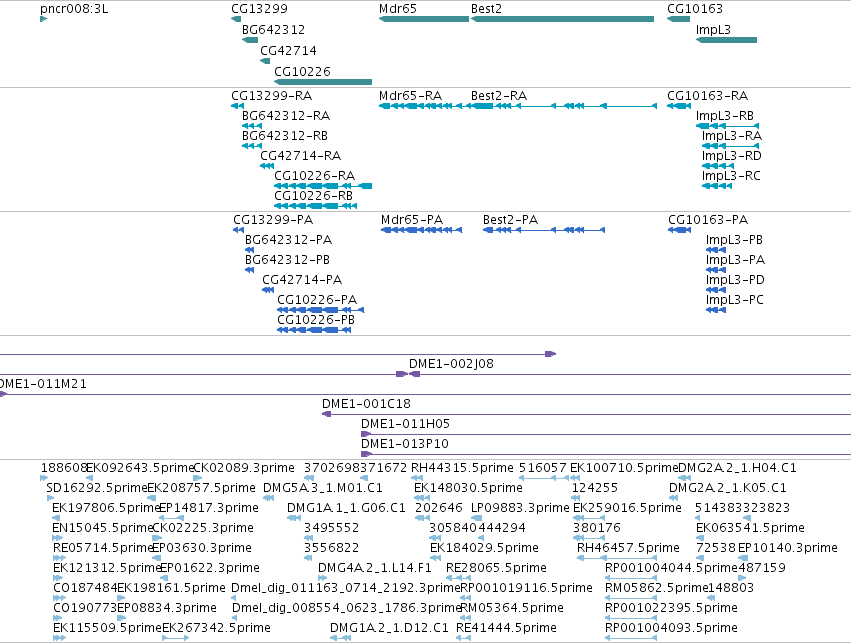Select the RP001004093.5prime label
Image resolution: width=851 pixels, height=643 pixels.
[x=671, y=628]
